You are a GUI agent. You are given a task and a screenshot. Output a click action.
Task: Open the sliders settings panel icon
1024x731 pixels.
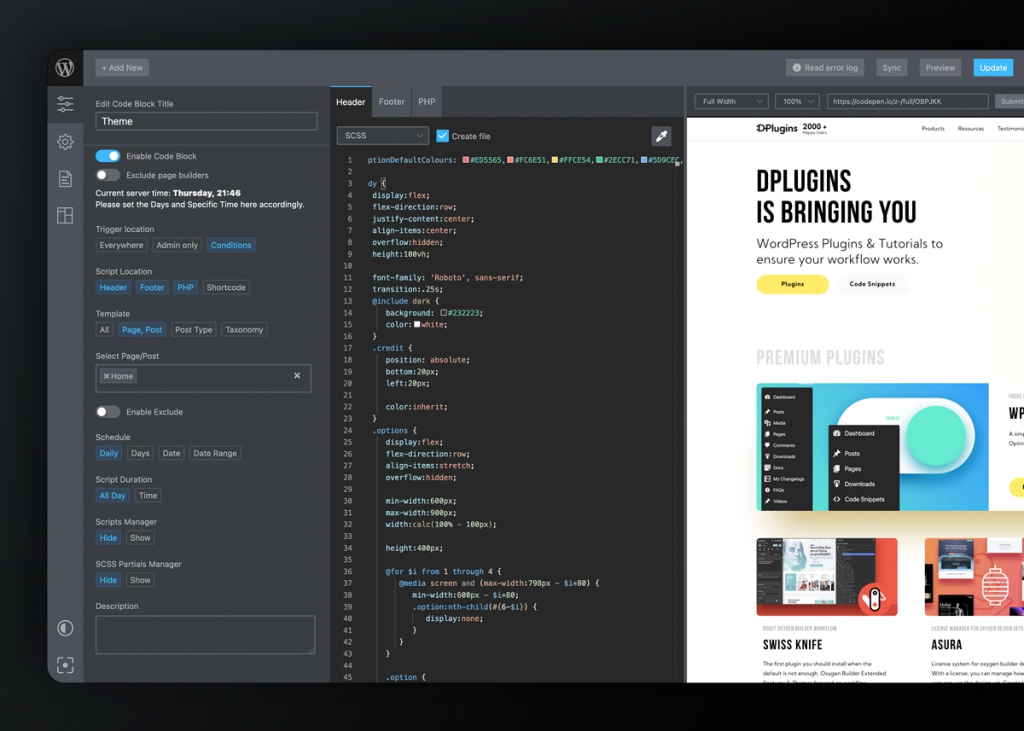tap(65, 104)
